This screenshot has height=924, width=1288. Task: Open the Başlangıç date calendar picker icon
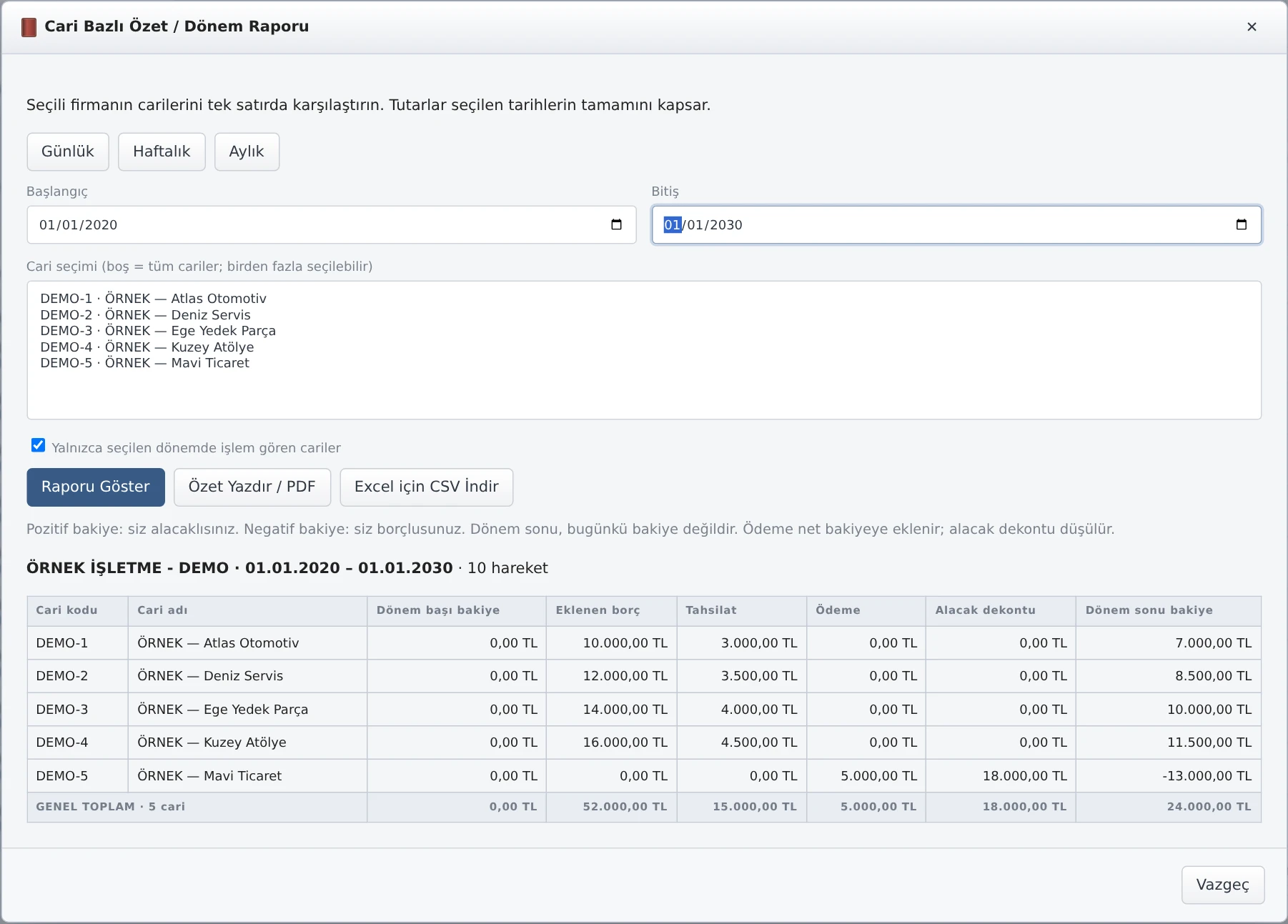tap(616, 224)
